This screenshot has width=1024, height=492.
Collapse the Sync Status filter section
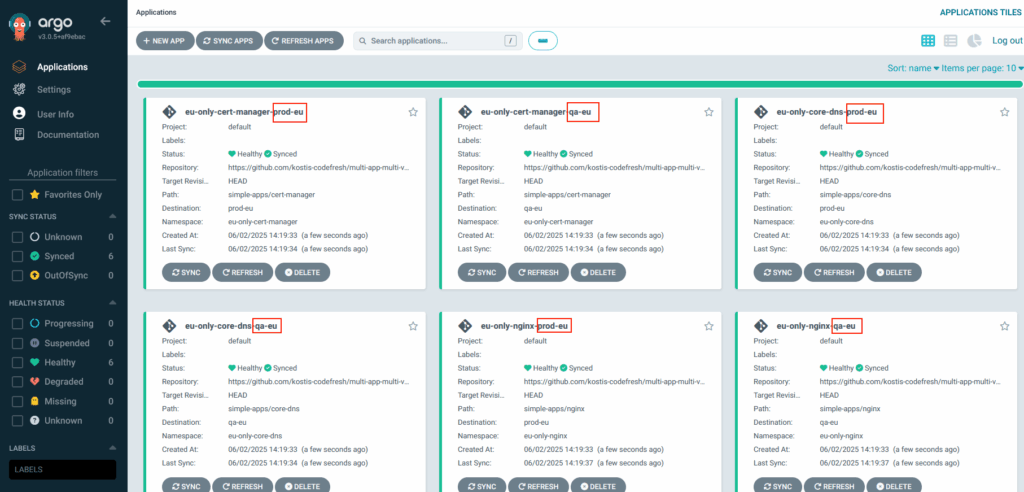[111, 217]
